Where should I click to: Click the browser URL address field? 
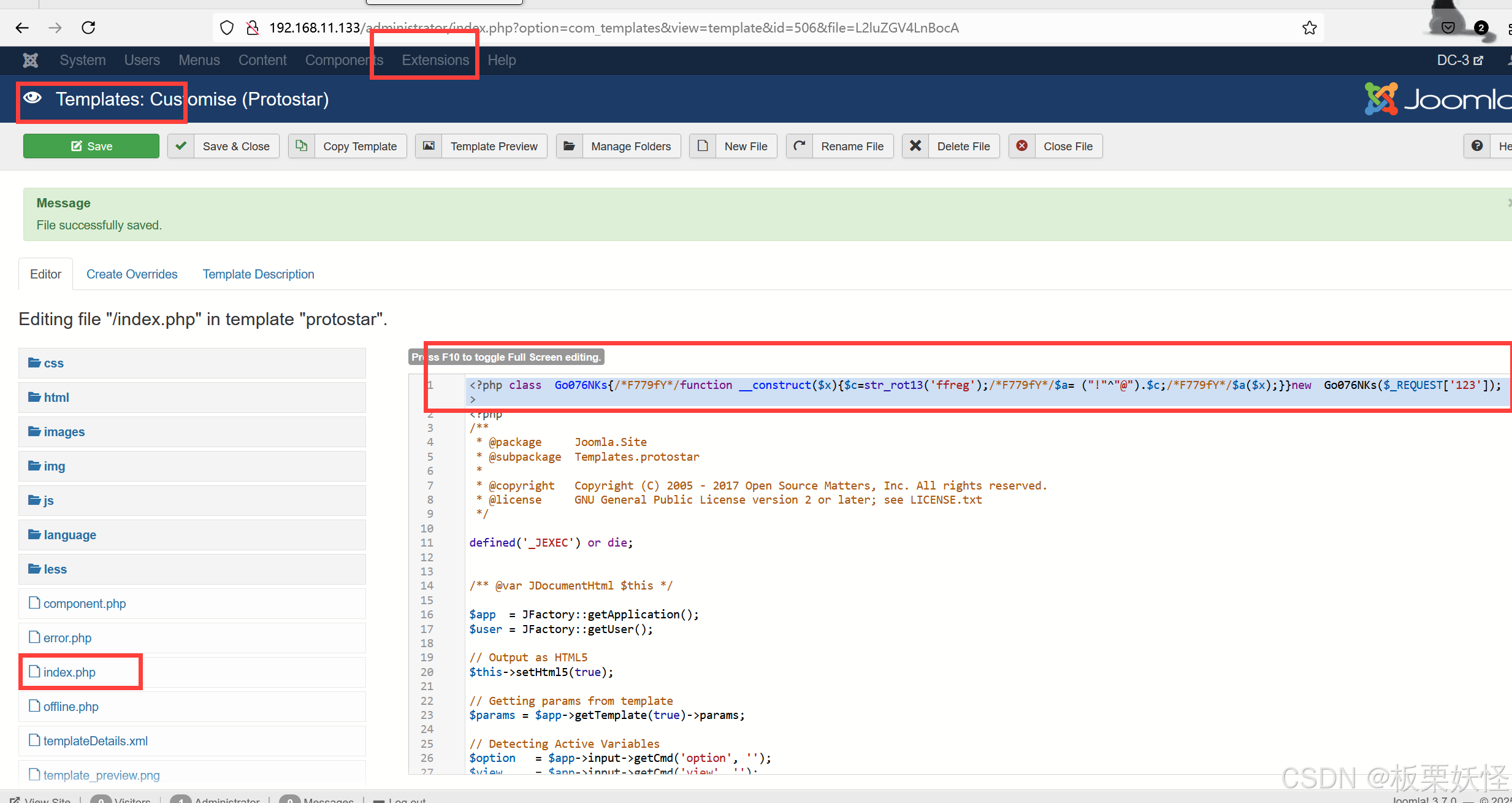[613, 28]
